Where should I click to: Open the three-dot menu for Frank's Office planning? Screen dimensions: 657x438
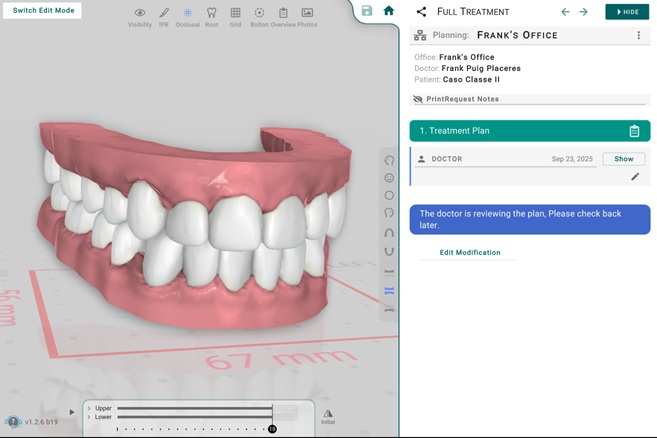[639, 35]
